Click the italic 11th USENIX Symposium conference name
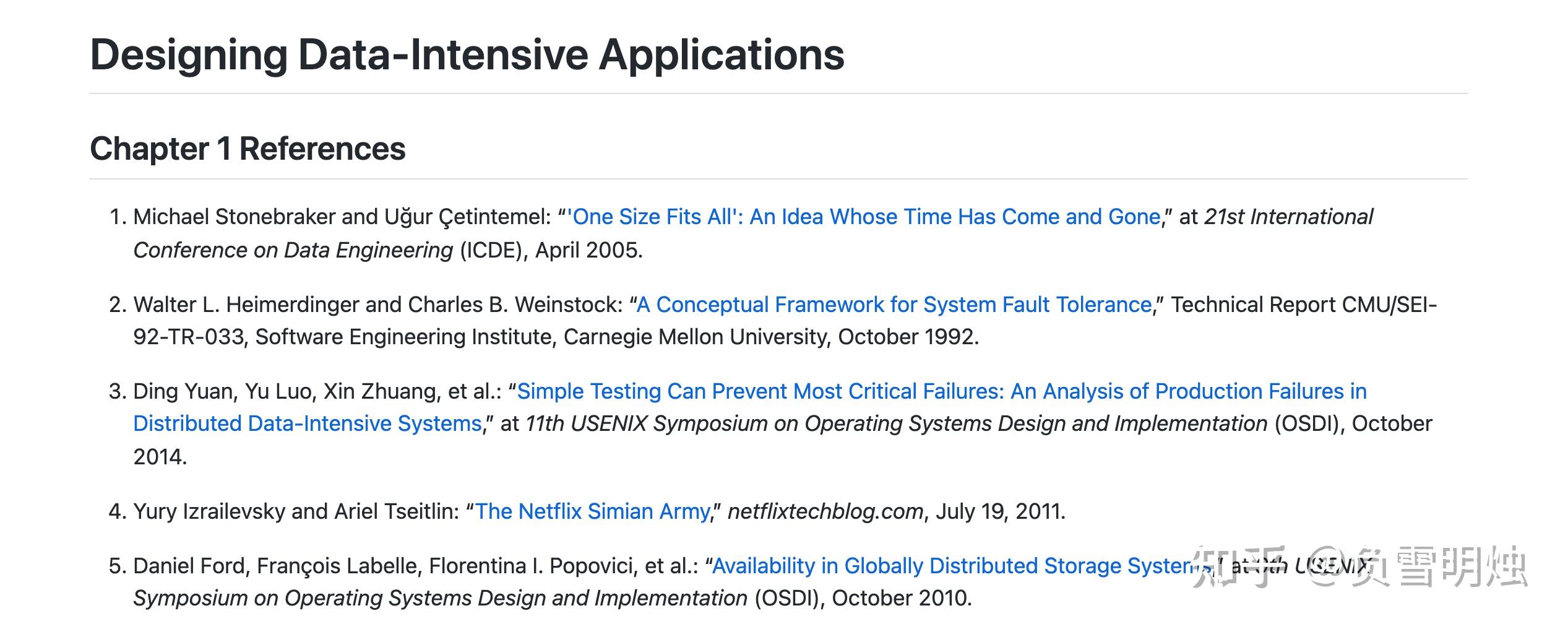The image size is (1568, 629). [x=896, y=424]
